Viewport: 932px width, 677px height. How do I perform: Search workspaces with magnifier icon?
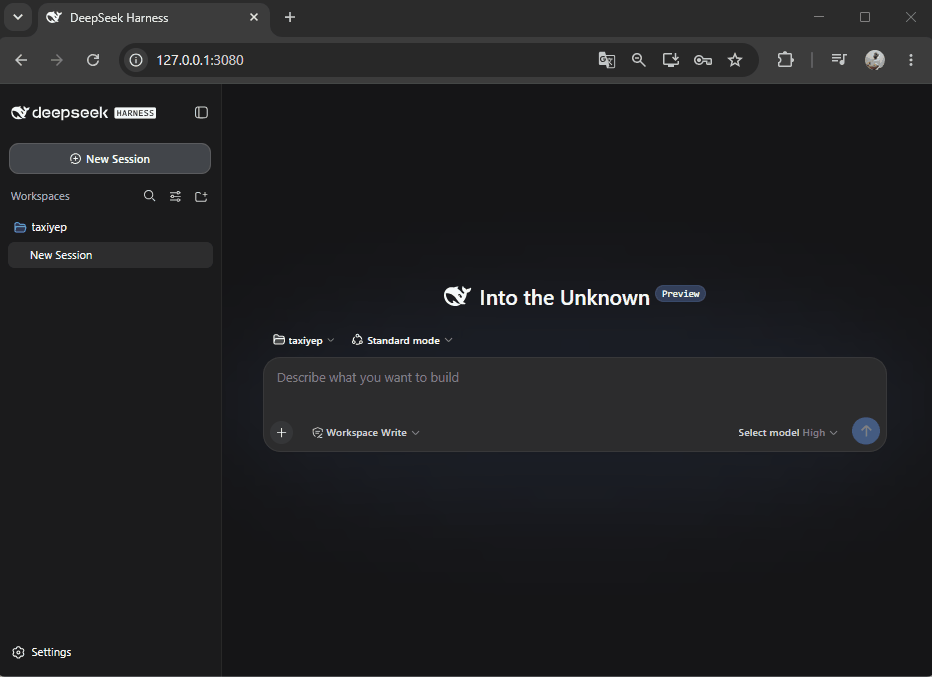click(149, 196)
